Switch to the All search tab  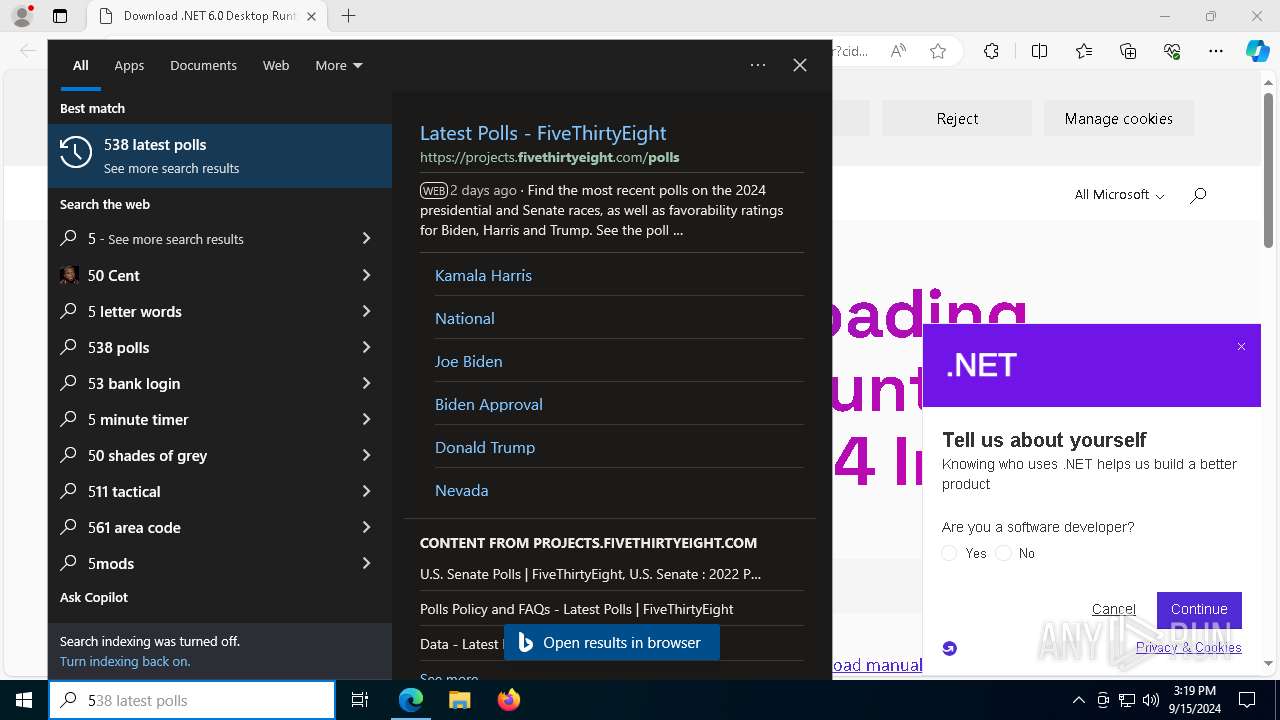pyautogui.click(x=81, y=65)
